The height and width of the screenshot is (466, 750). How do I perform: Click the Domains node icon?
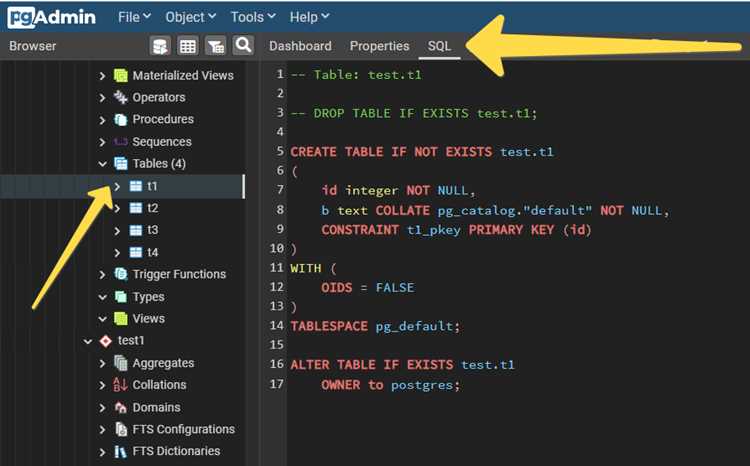[121, 407]
